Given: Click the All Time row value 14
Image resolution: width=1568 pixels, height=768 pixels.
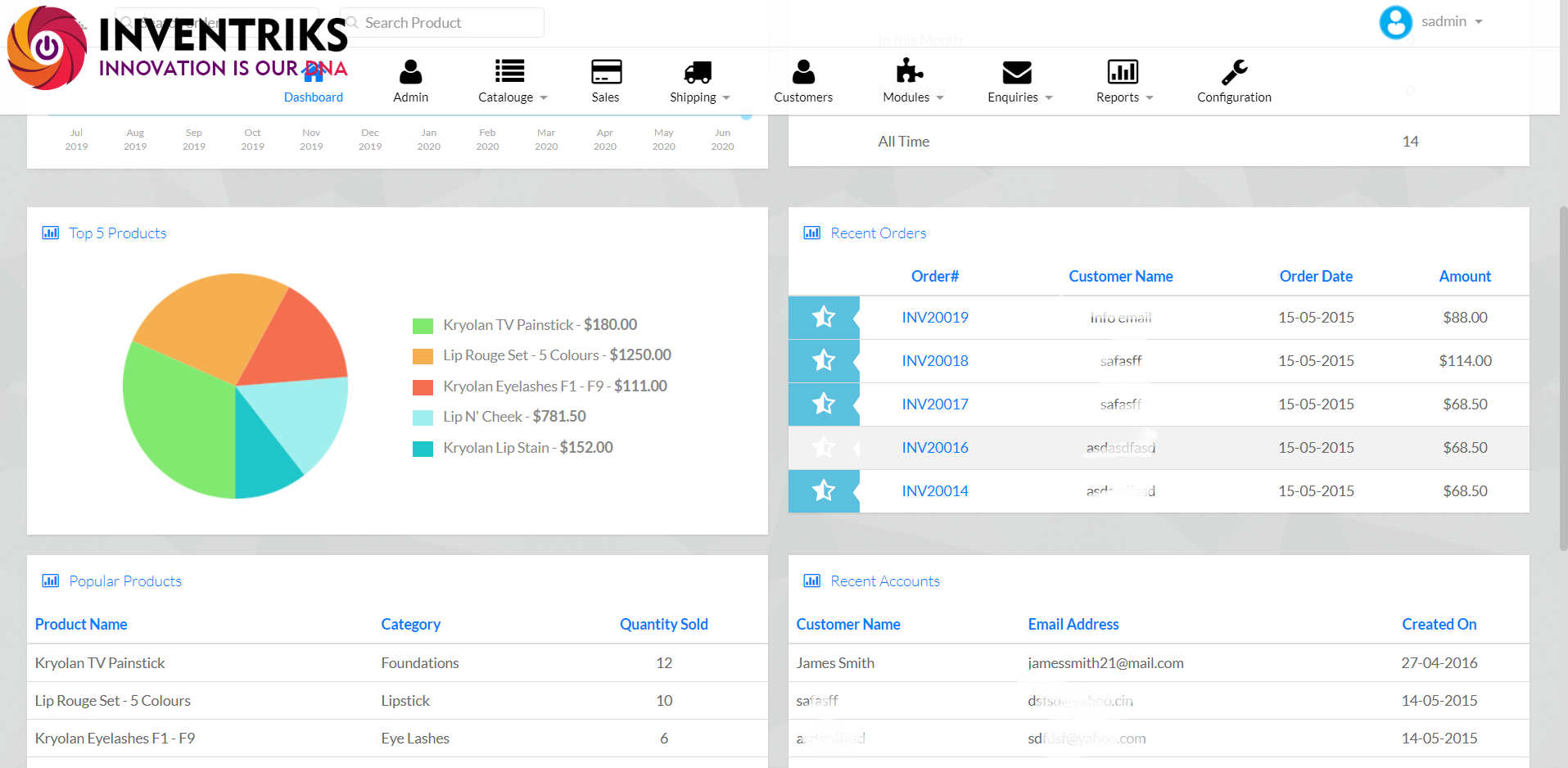Looking at the screenshot, I should coord(1410,141).
